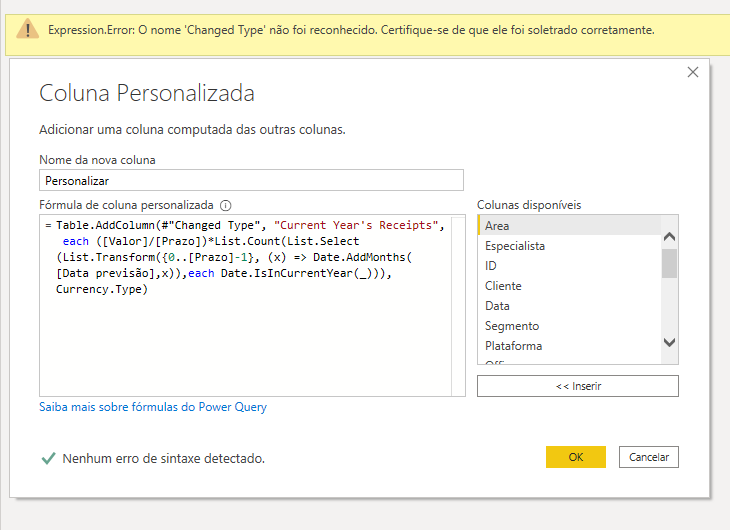Select Data in available columns list
Screen dimensions: 730x530
pyautogui.click(x=569, y=306)
